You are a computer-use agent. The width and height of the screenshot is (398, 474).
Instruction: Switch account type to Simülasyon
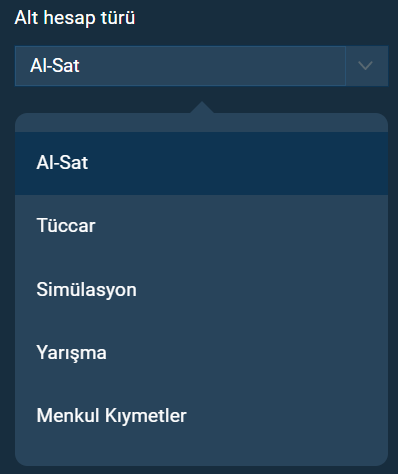[201, 289]
